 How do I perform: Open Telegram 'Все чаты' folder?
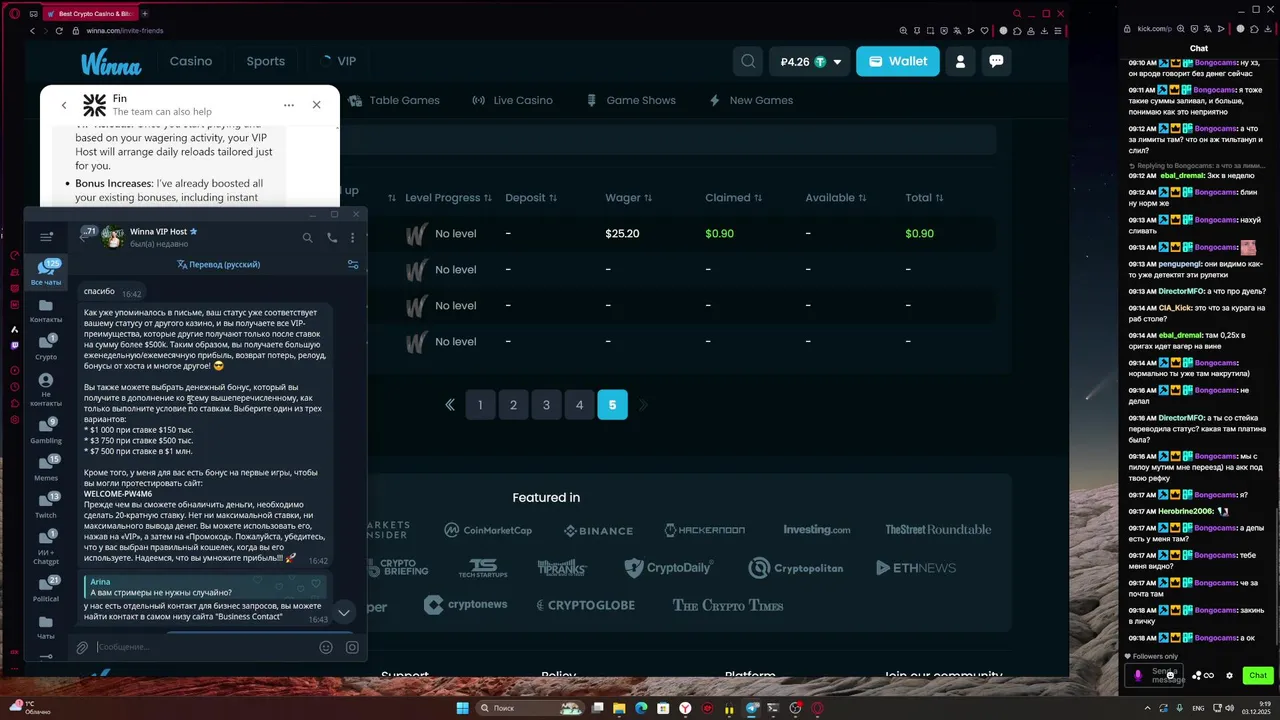(x=46, y=272)
